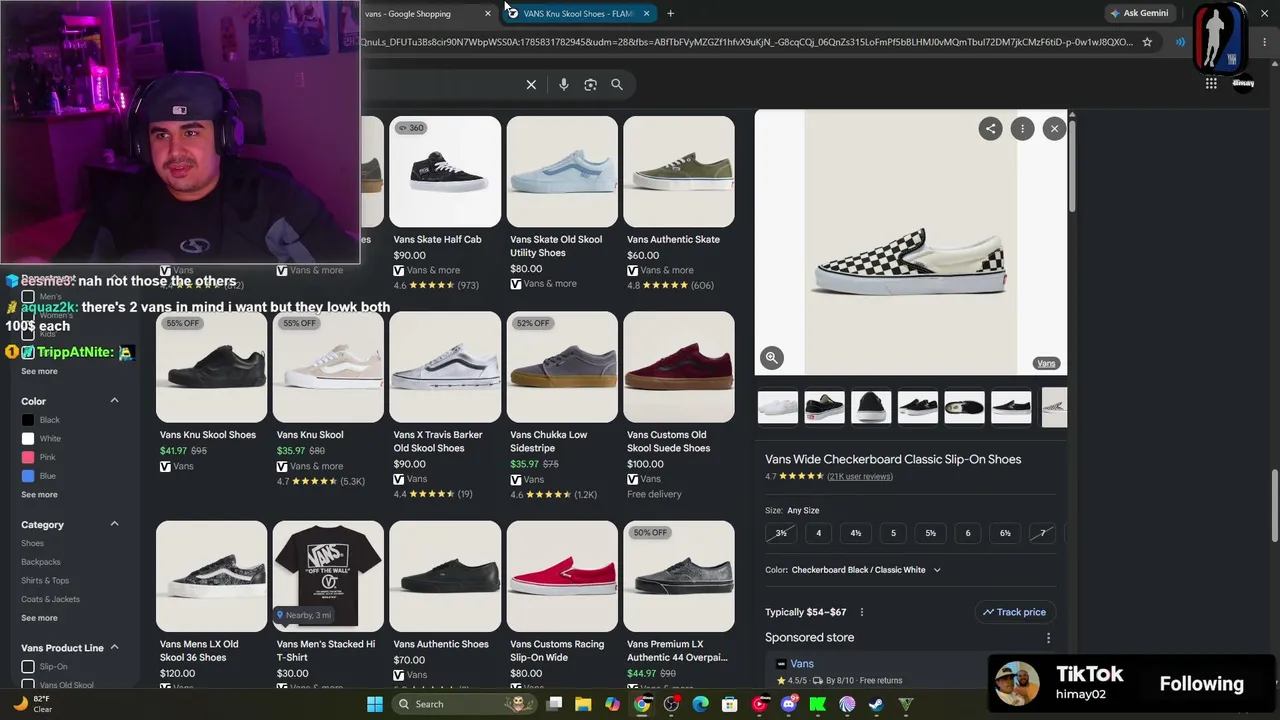Screen dimensions: 1280x720
Task: Bookmark this page with the star icon
Action: pyautogui.click(x=1147, y=42)
